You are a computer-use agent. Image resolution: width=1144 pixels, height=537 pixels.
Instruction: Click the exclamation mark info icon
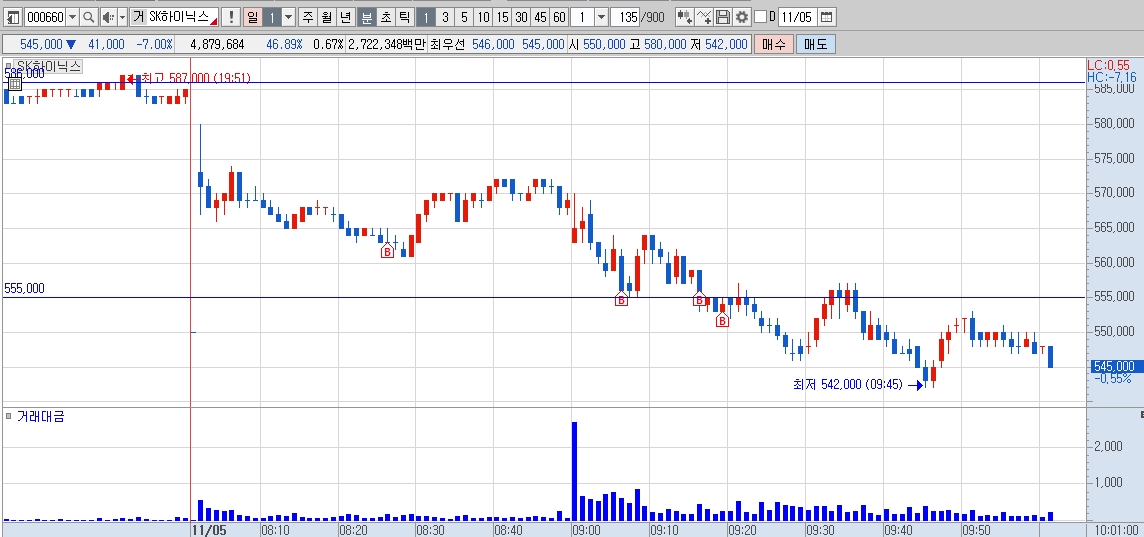pyautogui.click(x=231, y=17)
